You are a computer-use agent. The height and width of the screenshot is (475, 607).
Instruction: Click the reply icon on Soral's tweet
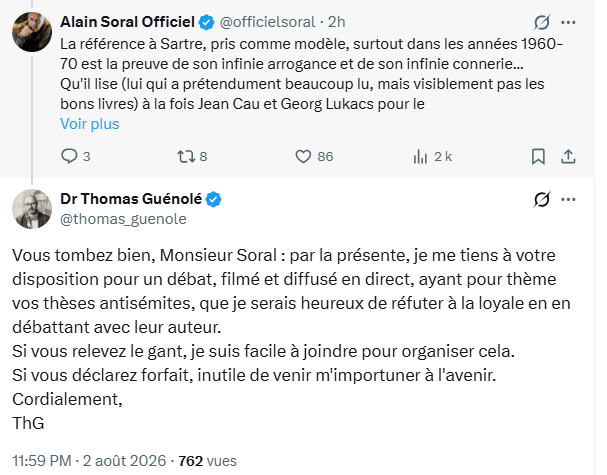[69, 156]
